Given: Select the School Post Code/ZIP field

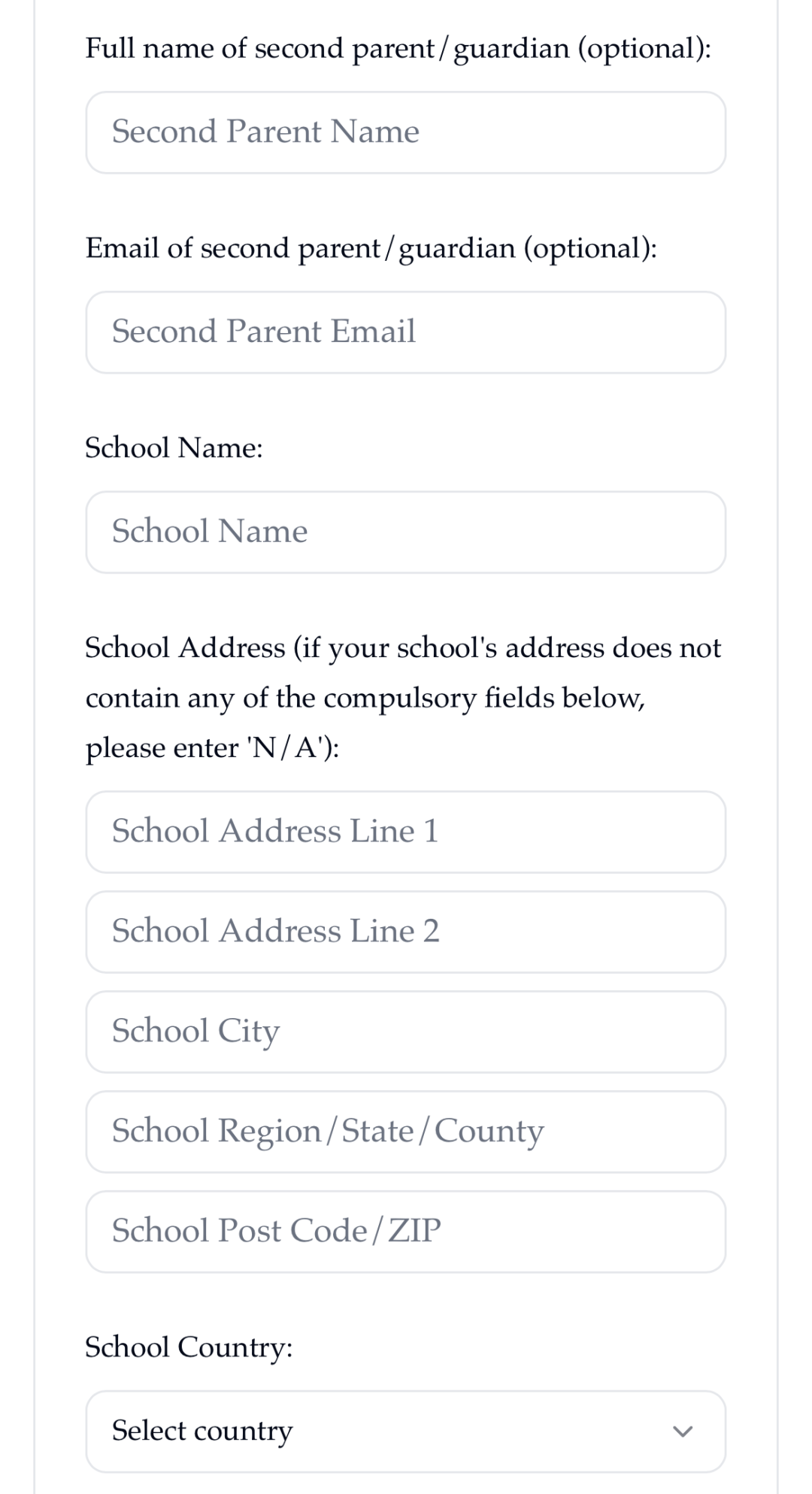Looking at the screenshot, I should [x=406, y=1232].
